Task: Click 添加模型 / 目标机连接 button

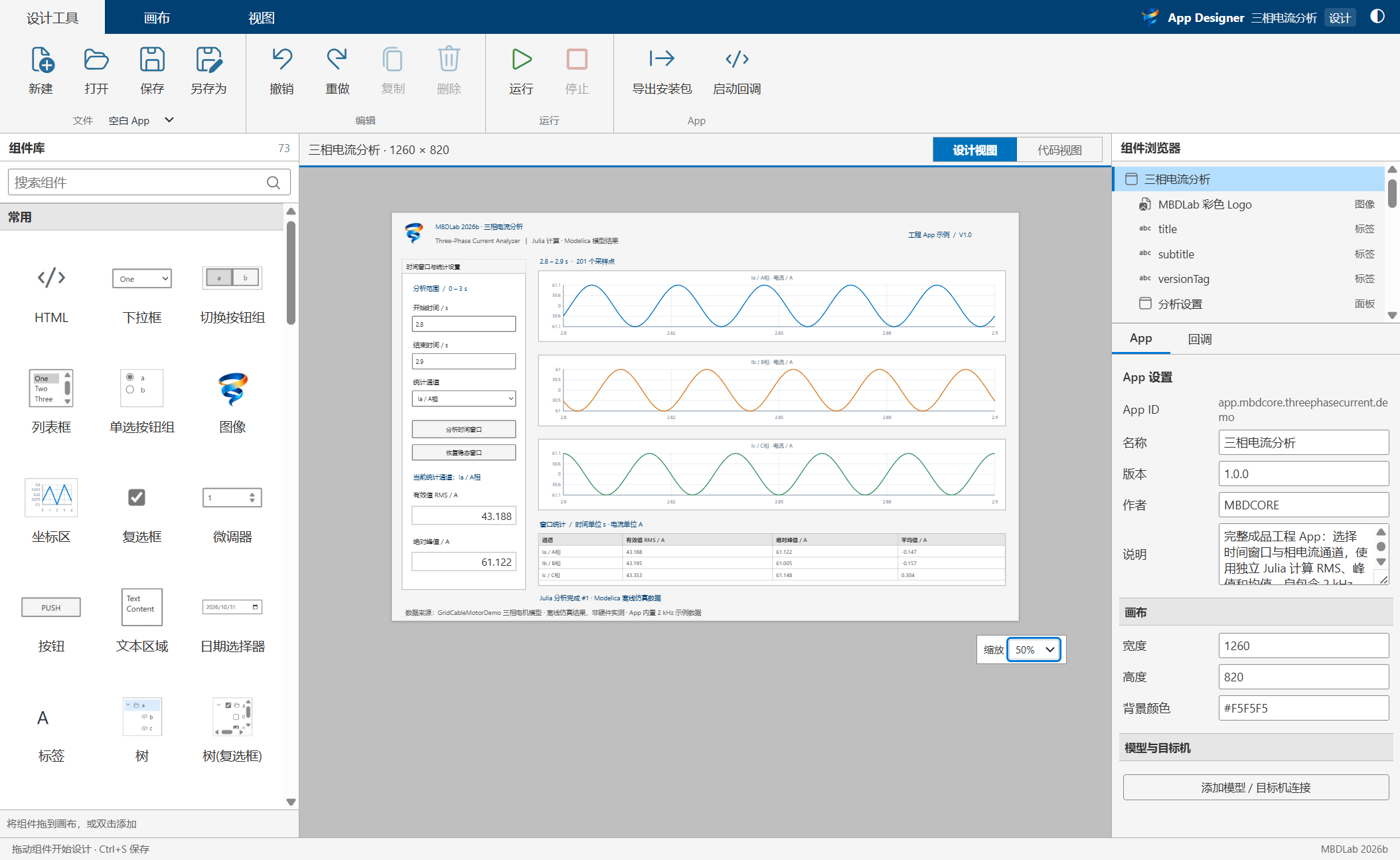Action: [1255, 788]
